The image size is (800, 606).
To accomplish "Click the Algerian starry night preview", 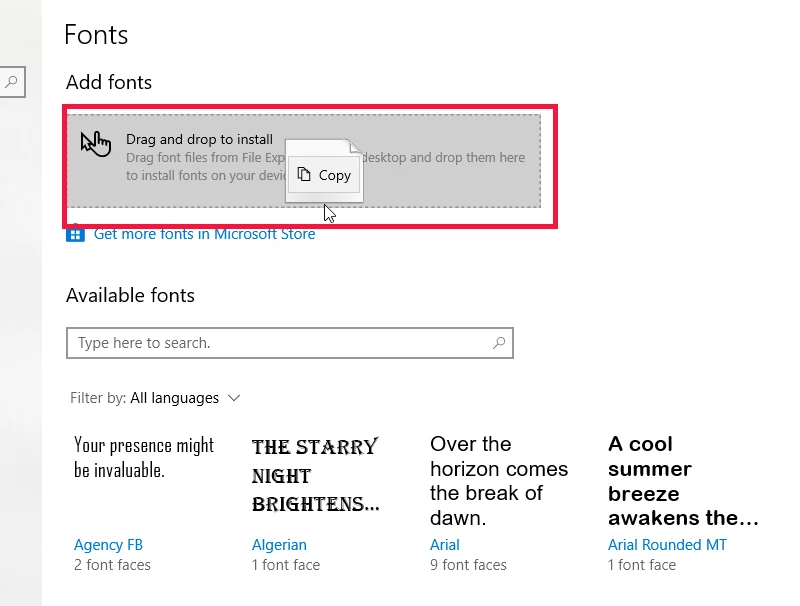I will point(316,475).
